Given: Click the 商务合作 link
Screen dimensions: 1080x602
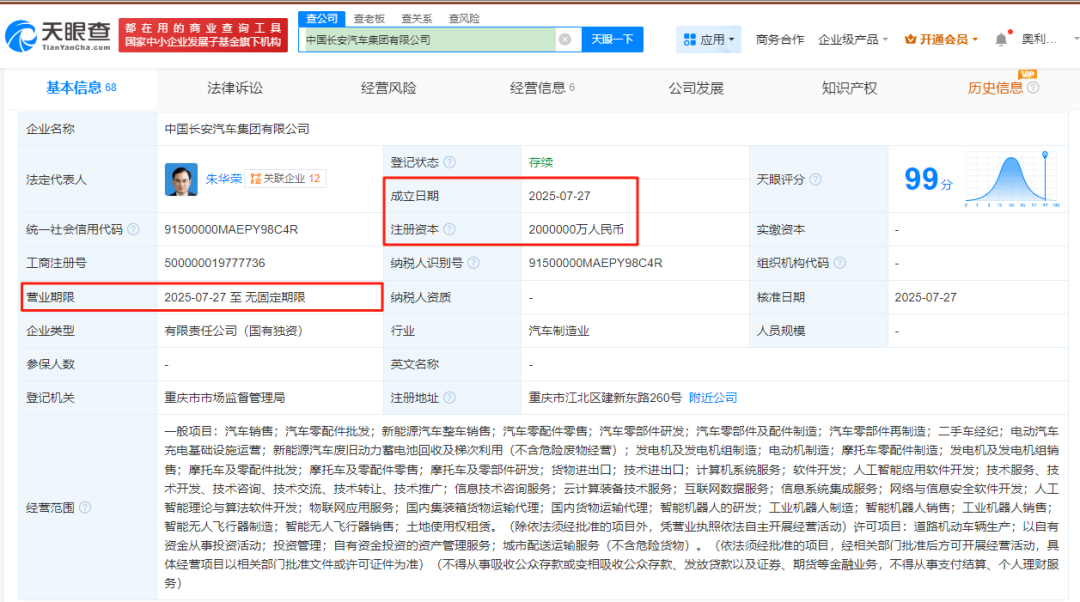Looking at the screenshot, I should pos(780,40).
